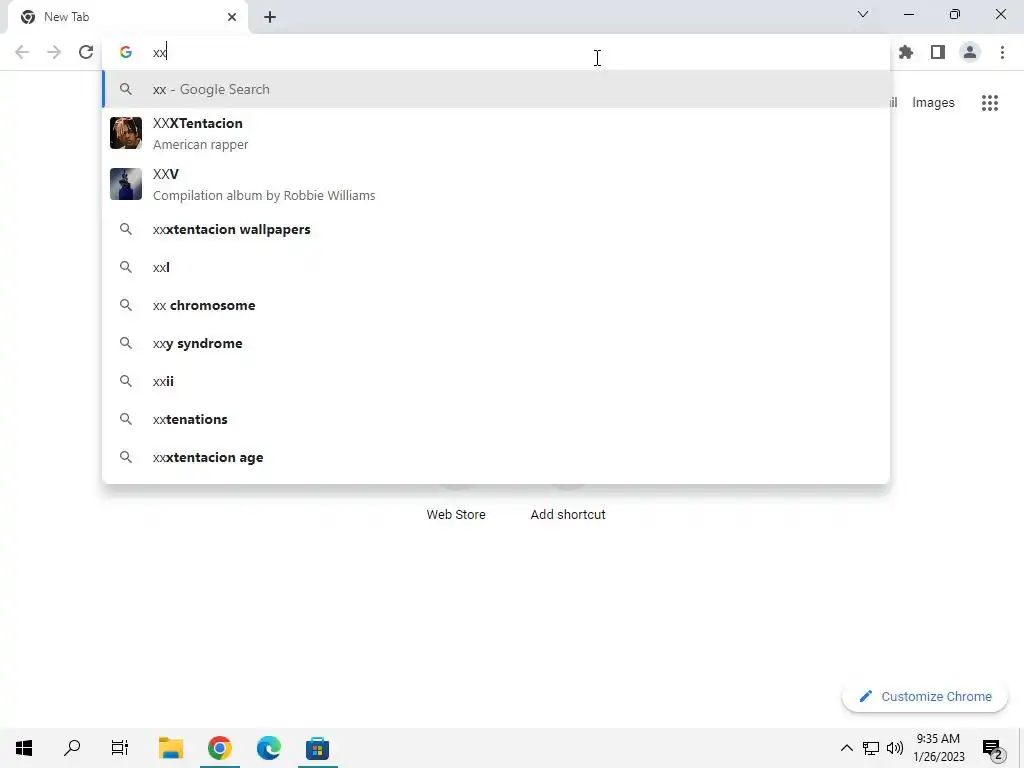Launch Microsoft Edge from the taskbar

tap(268, 748)
